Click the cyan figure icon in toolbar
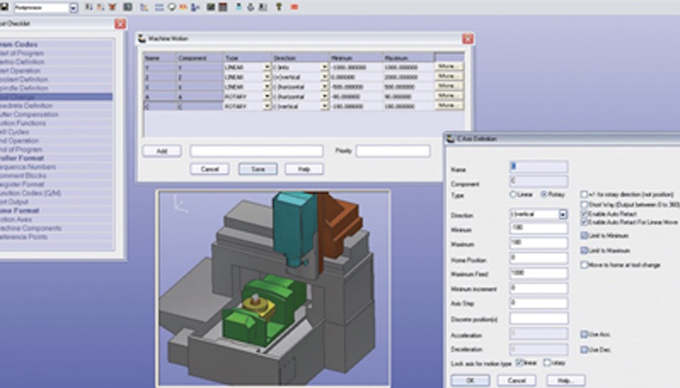Viewport: 680px width, 388px height. pos(239,7)
